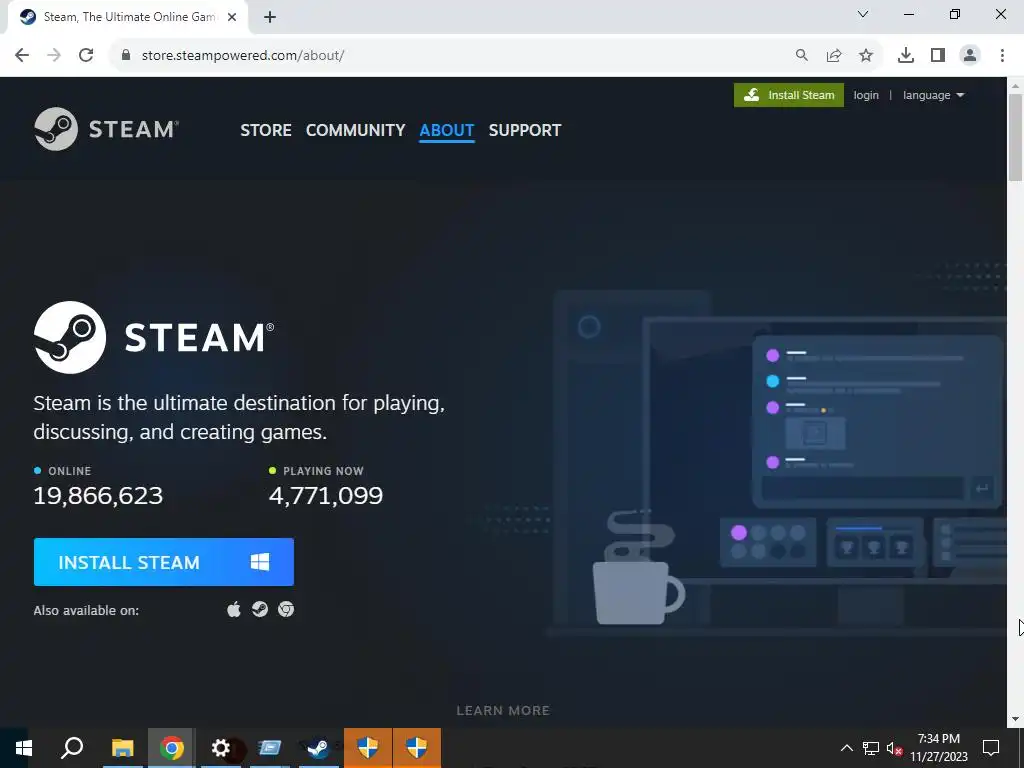Click the login link
Image resolution: width=1024 pixels, height=768 pixels.
tap(866, 95)
